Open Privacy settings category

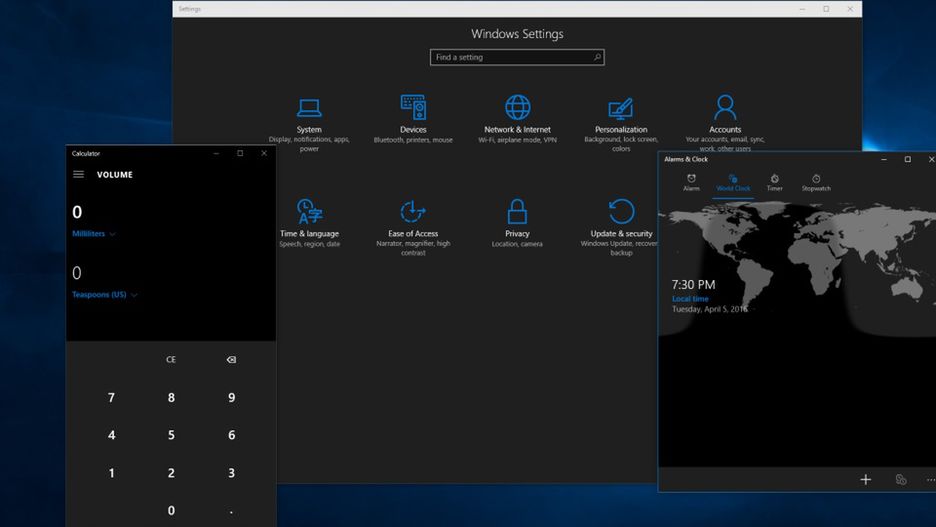pyautogui.click(x=517, y=223)
